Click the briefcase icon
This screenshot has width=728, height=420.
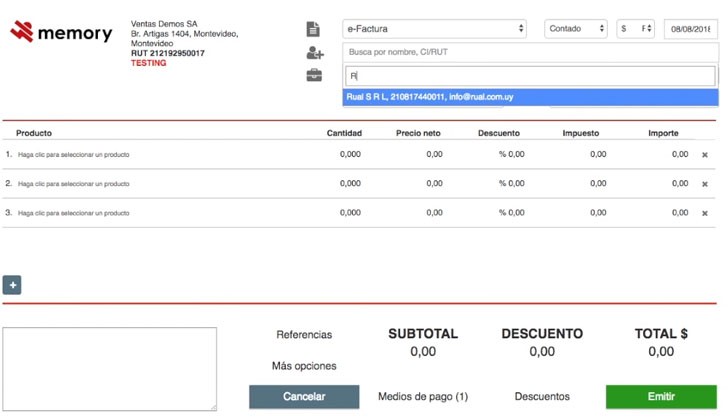(314, 76)
